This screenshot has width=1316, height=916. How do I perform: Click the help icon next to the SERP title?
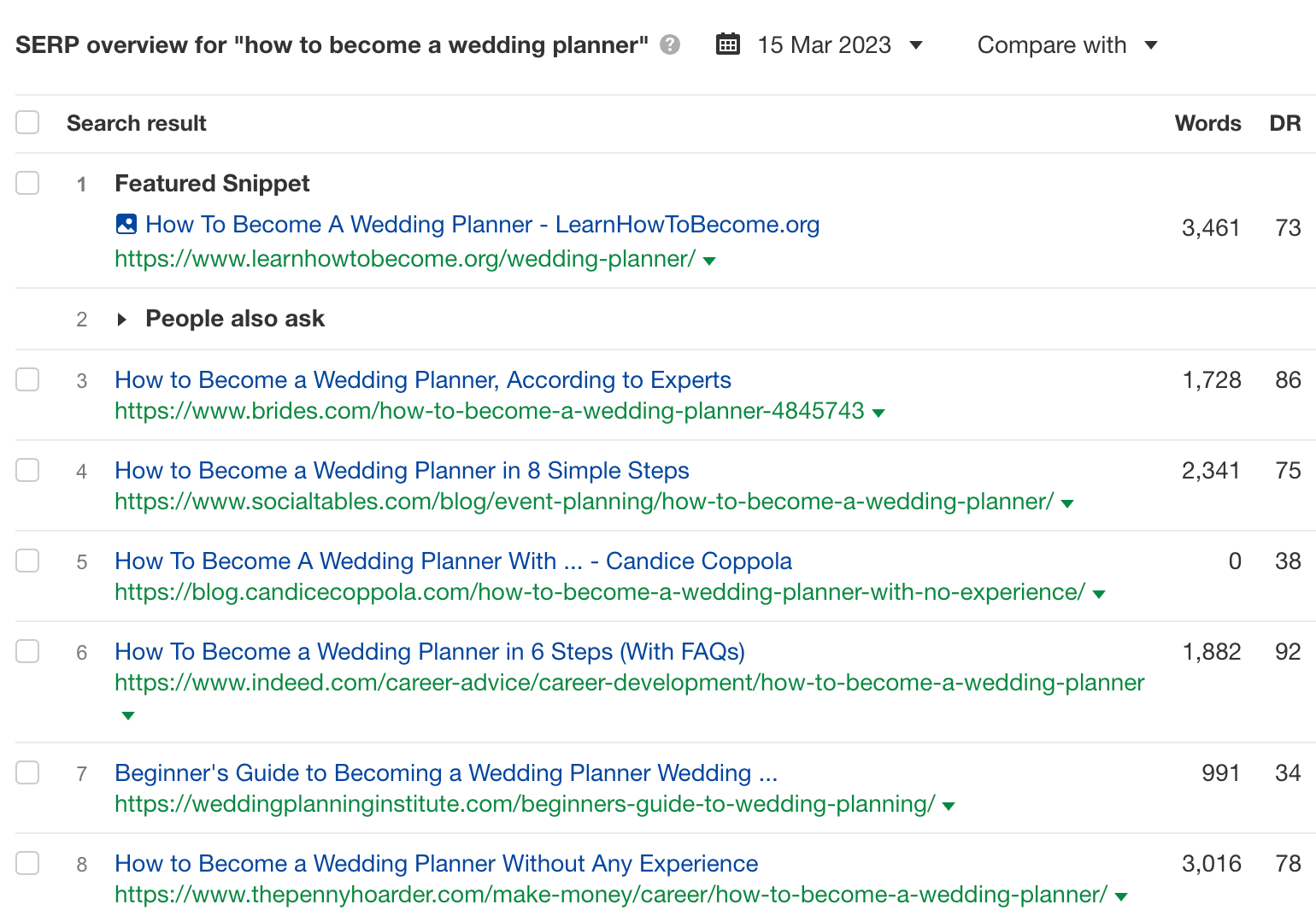pyautogui.click(x=670, y=44)
